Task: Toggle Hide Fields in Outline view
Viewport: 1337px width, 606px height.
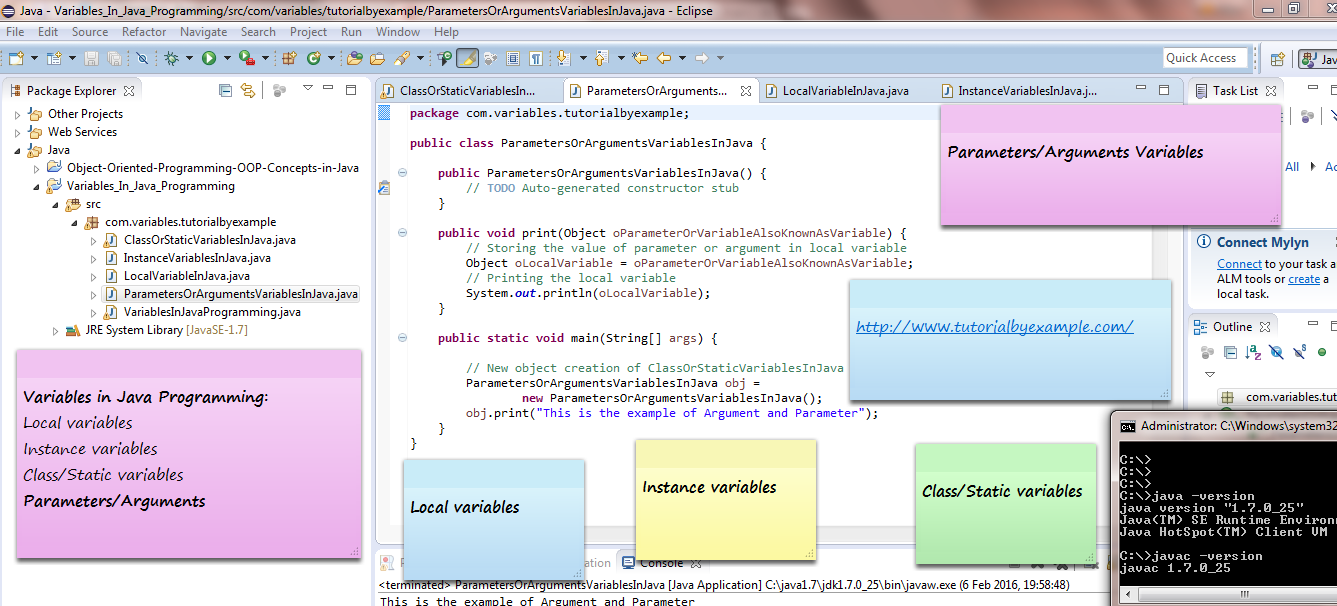Action: (1276, 352)
